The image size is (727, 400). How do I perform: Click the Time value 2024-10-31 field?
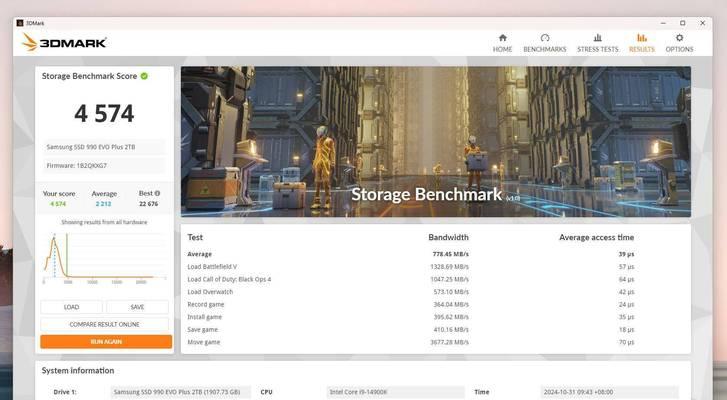(x=609, y=392)
